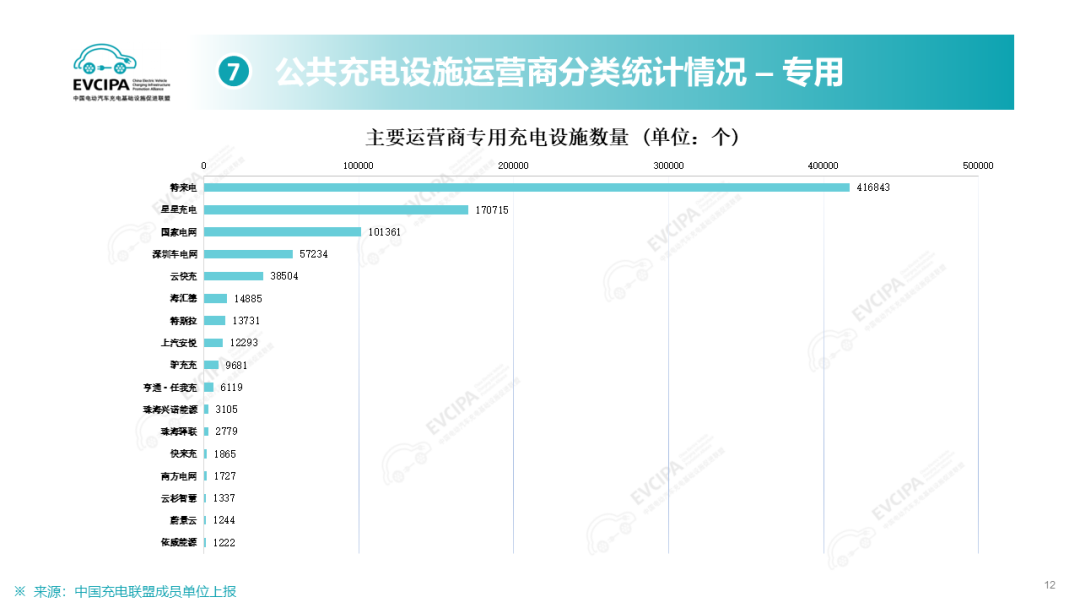Click the 1222 data label

(x=224, y=542)
